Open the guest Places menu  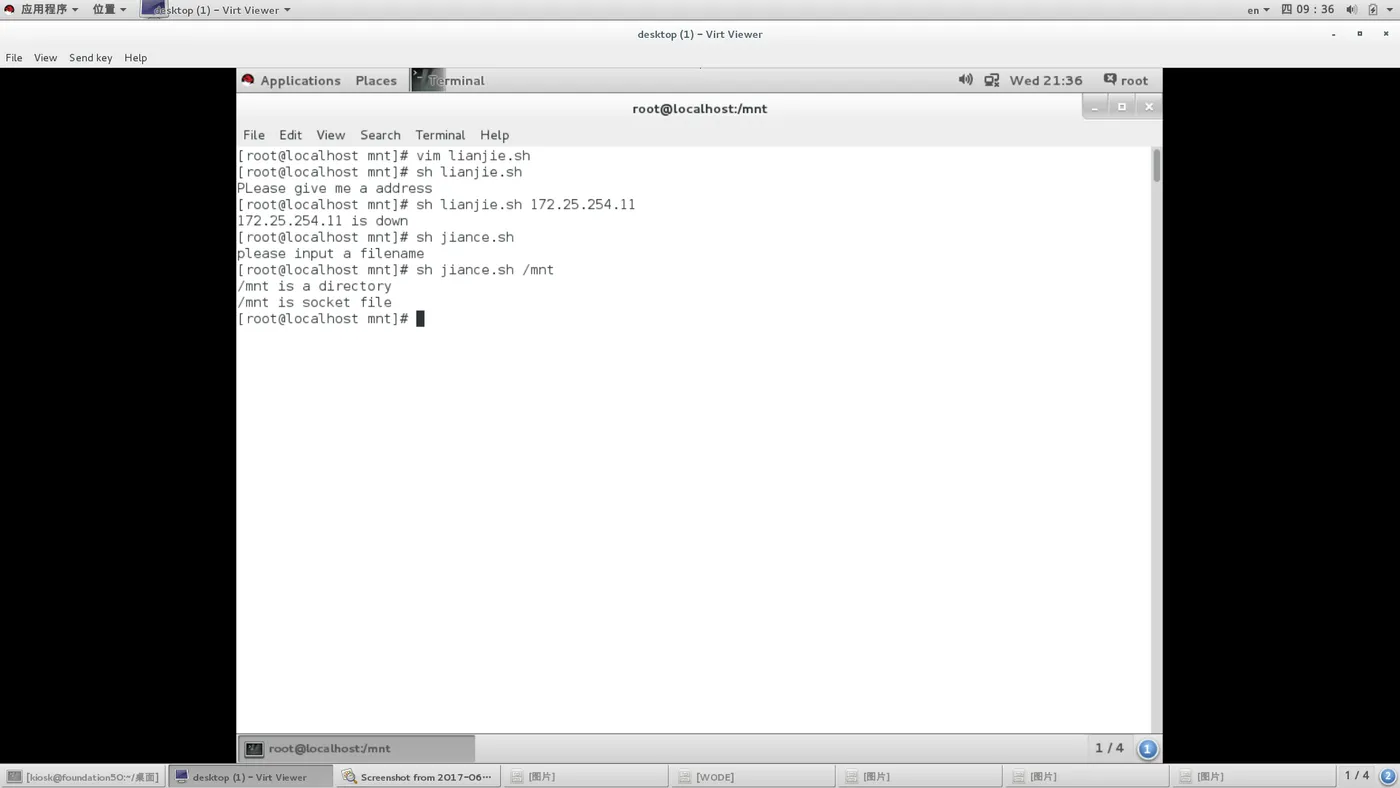point(376,80)
